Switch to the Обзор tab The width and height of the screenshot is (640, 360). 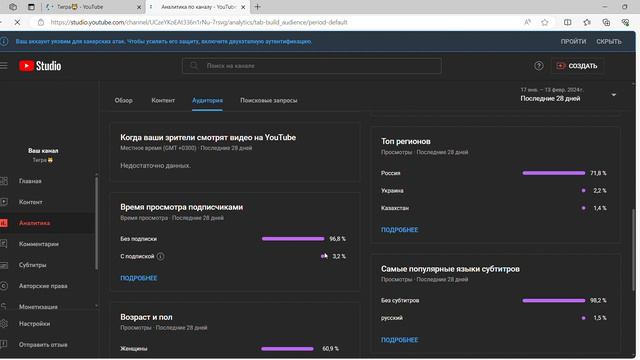(x=123, y=100)
